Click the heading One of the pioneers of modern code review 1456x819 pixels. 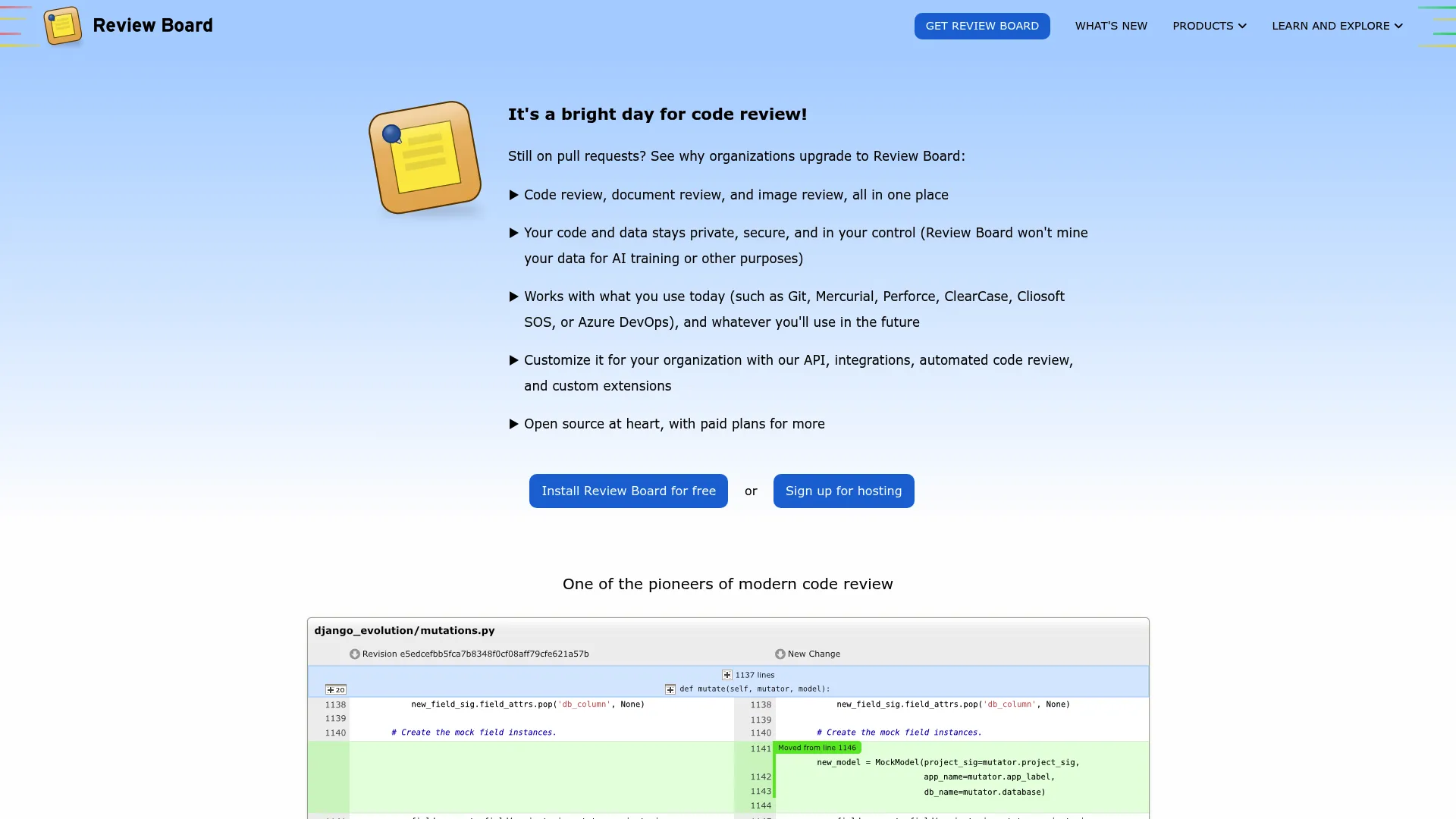point(728,584)
